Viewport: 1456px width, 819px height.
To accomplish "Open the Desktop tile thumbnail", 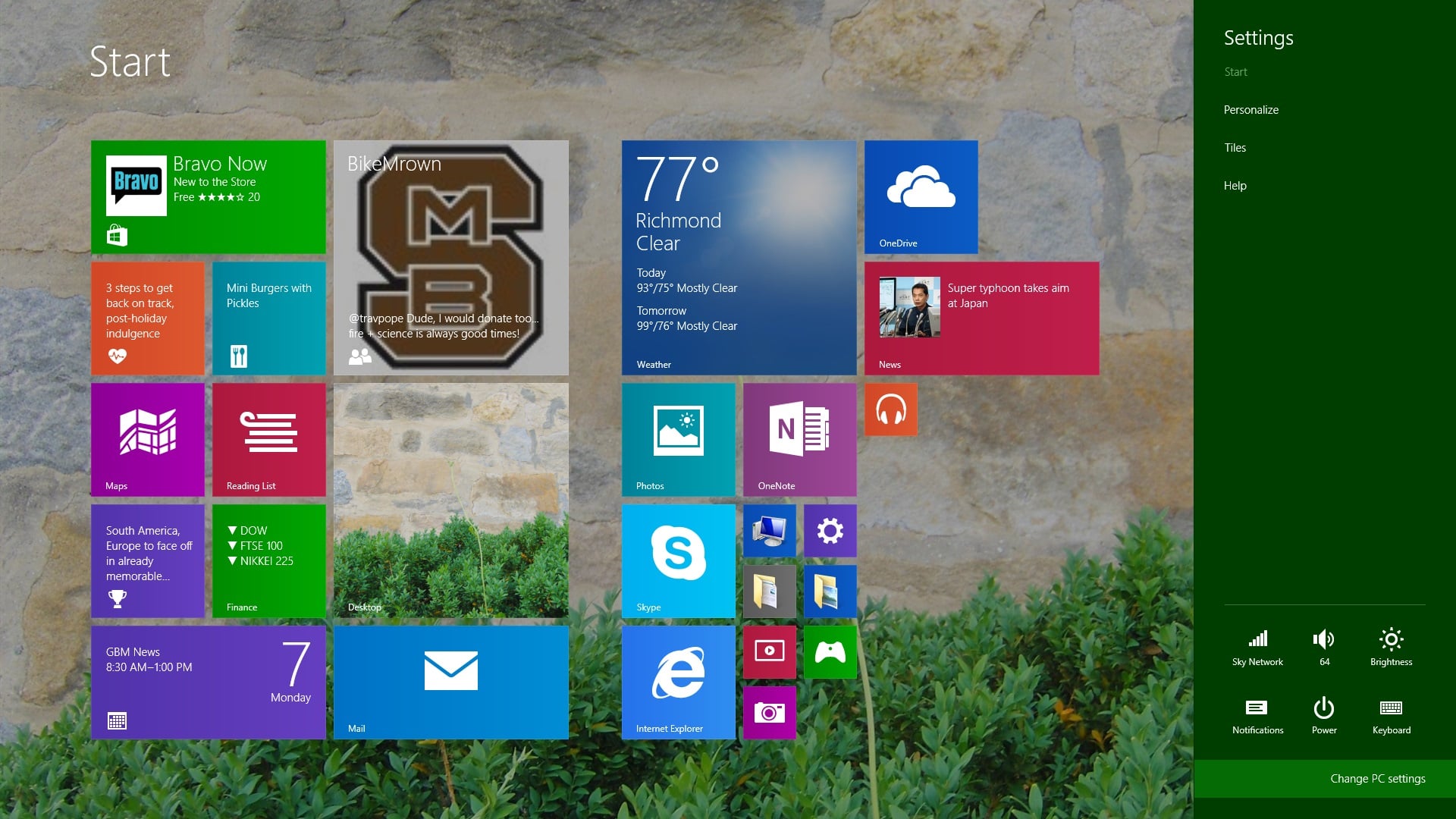I will click(450, 500).
